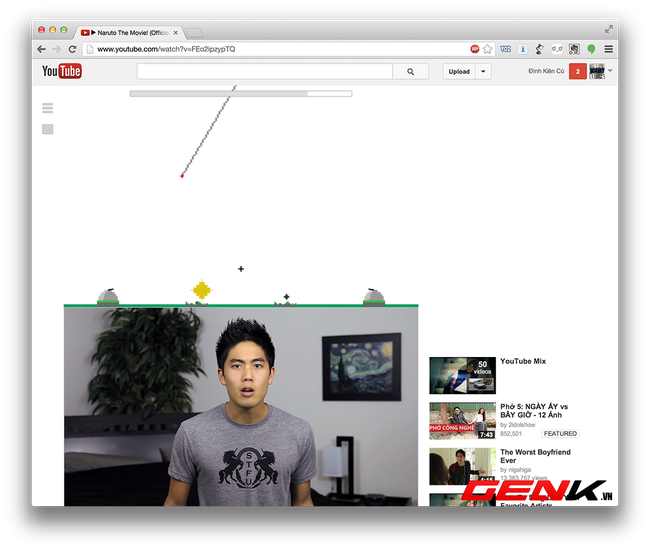This screenshot has width=650, height=550.
Task: Open the red stop-sign adblock extension
Action: click(x=475, y=49)
